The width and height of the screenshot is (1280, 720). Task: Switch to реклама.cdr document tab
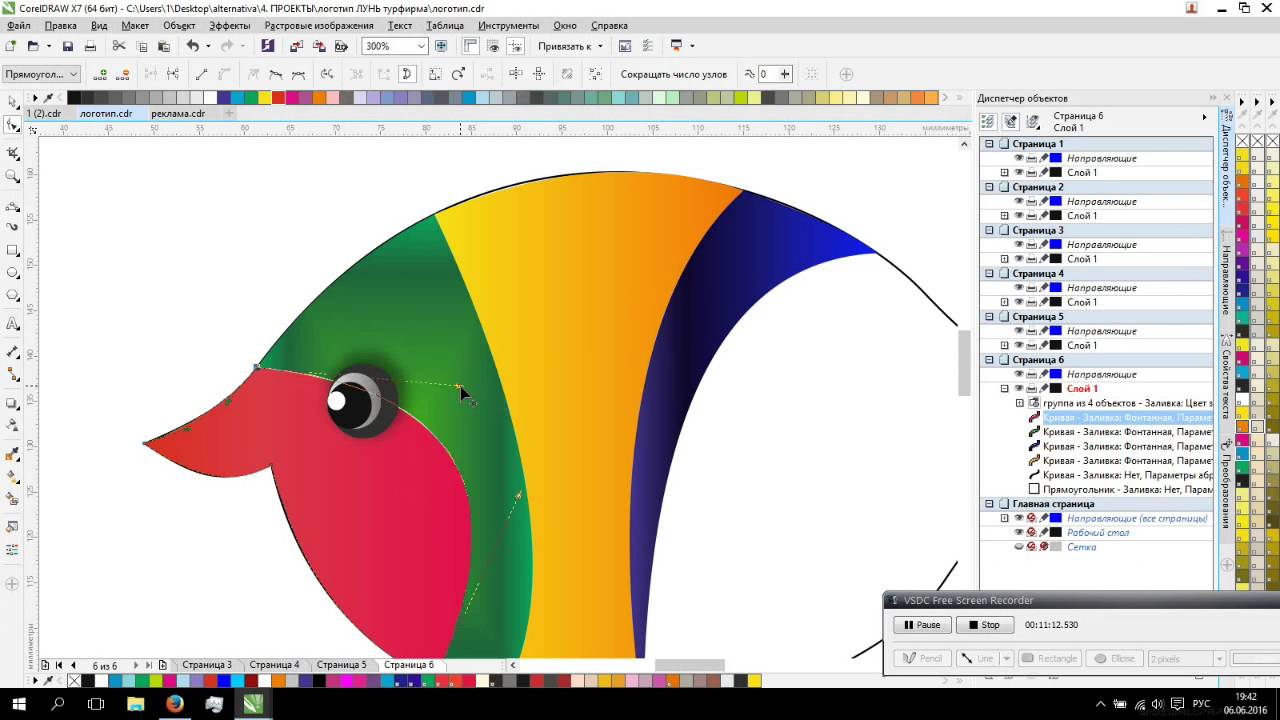(x=178, y=113)
